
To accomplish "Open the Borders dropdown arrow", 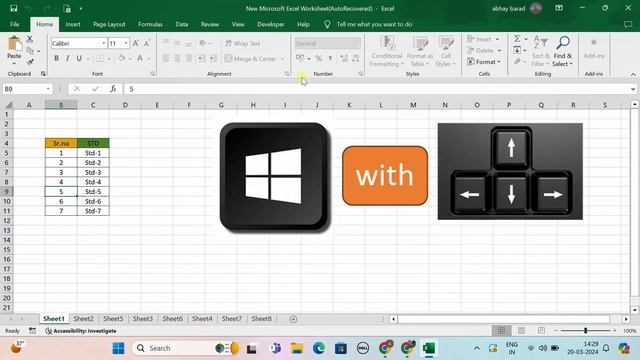I will click(x=109, y=59).
